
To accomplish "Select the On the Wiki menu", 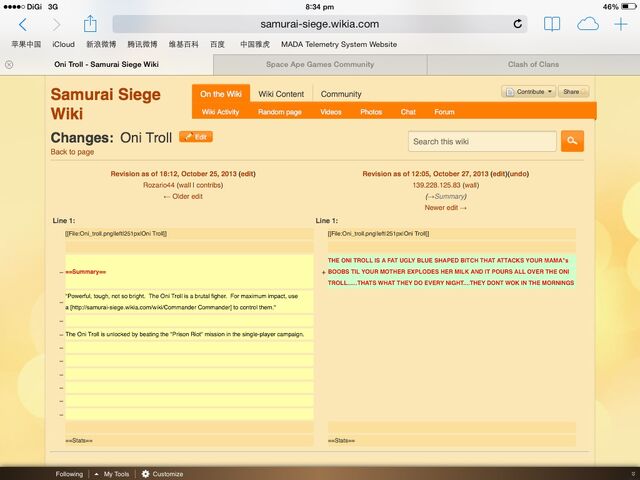I will point(221,94).
